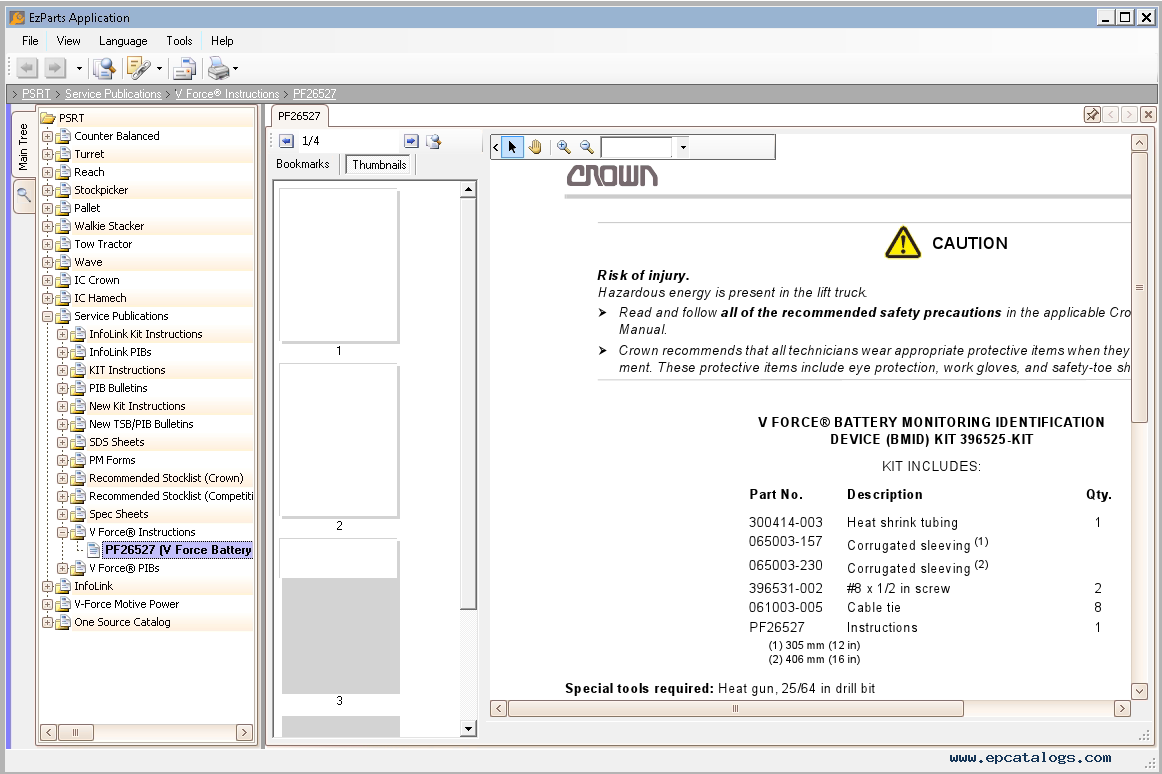Click the zoom out magnifier icon
1162x774 pixels.
pyautogui.click(x=587, y=147)
